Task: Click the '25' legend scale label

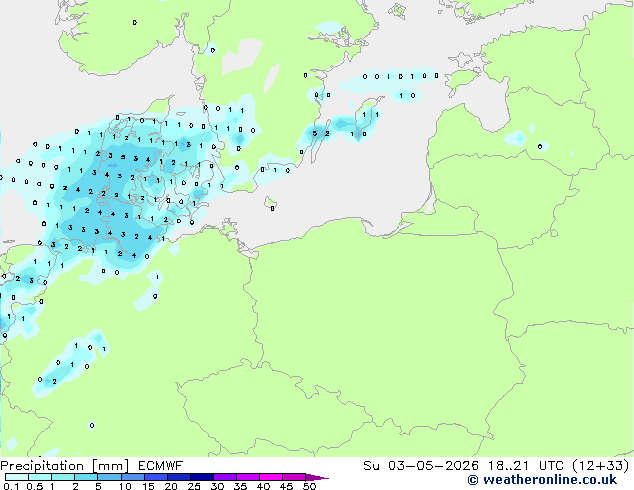Action: (x=194, y=486)
